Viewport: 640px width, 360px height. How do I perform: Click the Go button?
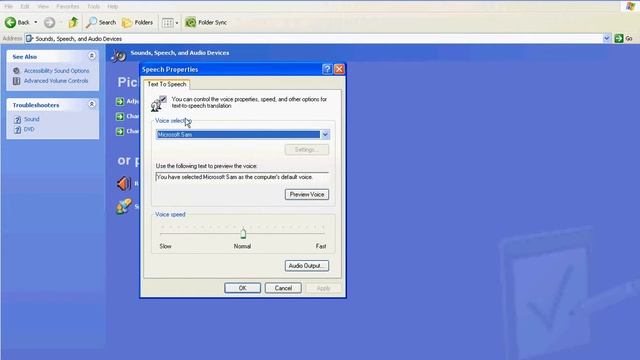point(624,38)
